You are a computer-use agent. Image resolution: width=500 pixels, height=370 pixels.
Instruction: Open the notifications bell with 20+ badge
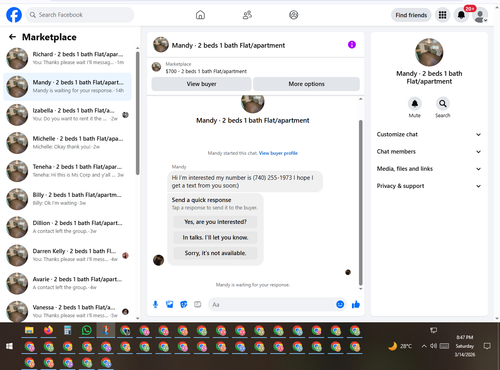(461, 15)
